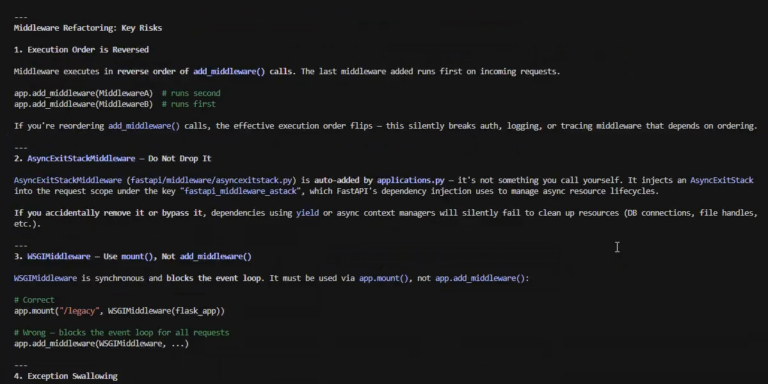This screenshot has height=384, width=768.
Task: Click the "# runs first" comment
Action: [189, 104]
